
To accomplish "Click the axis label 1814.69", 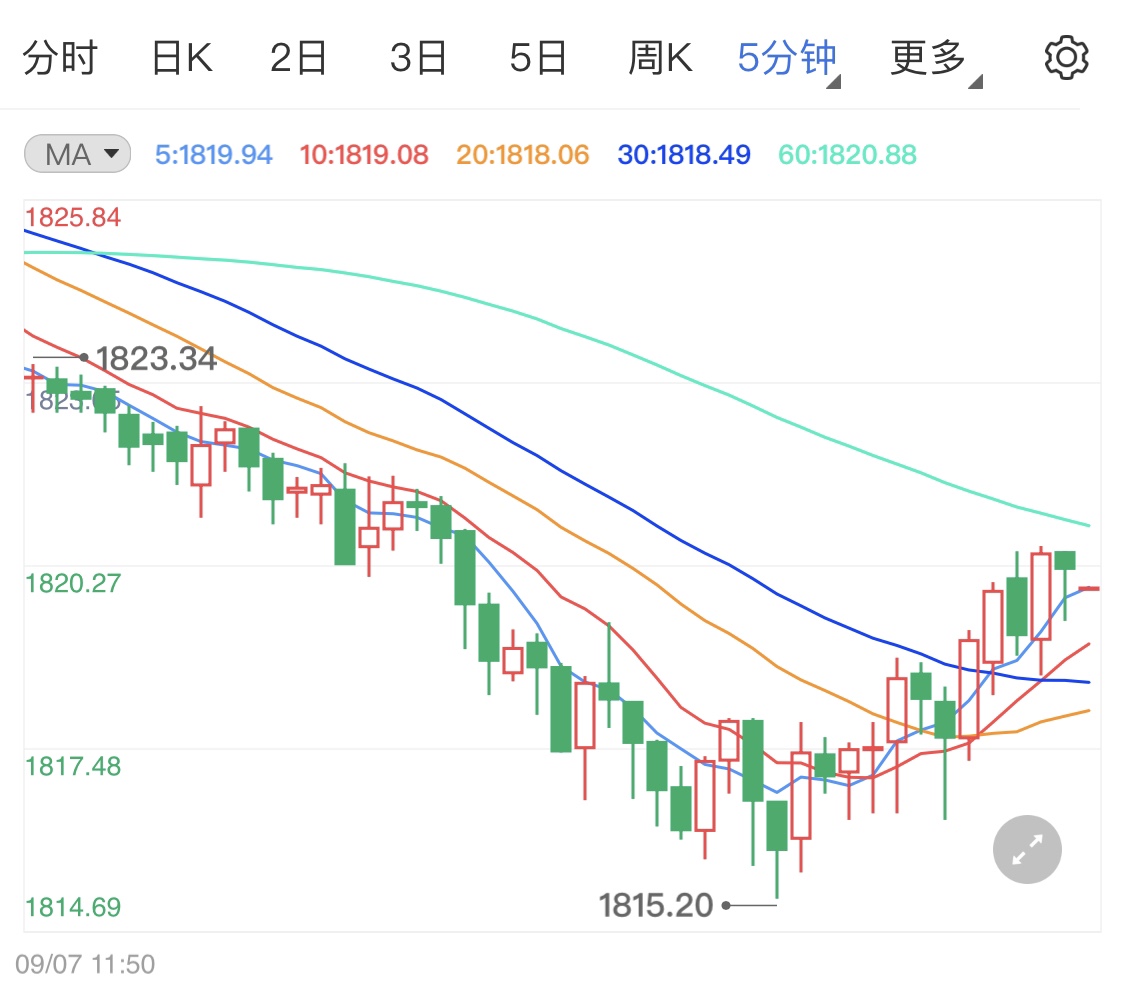I will click(x=72, y=907).
